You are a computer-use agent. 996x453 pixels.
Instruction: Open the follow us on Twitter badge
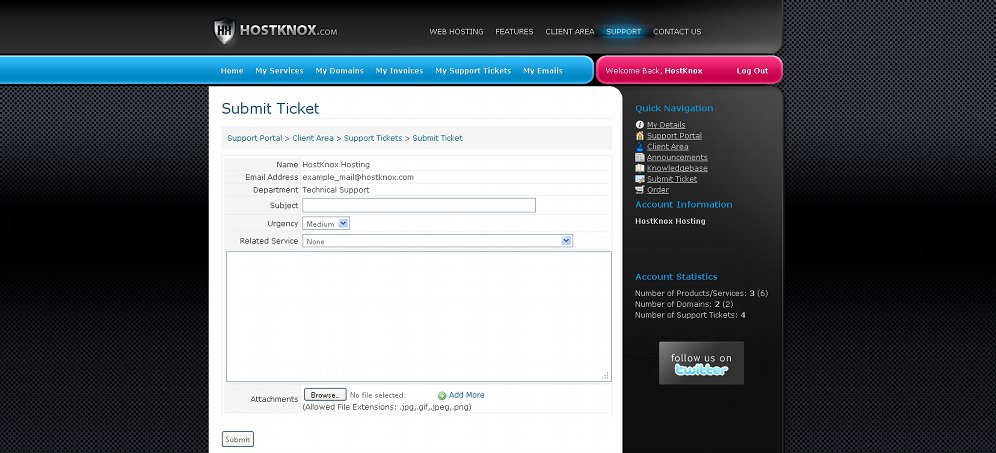701,363
